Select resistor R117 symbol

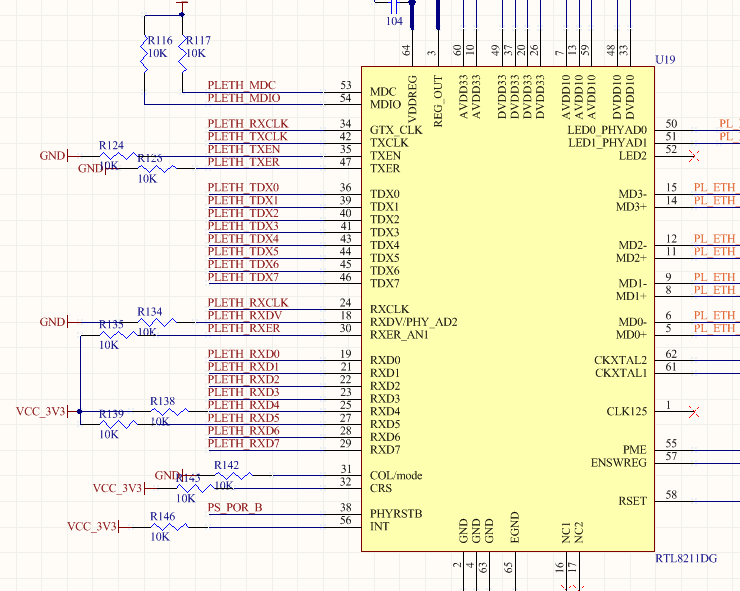[x=183, y=56]
